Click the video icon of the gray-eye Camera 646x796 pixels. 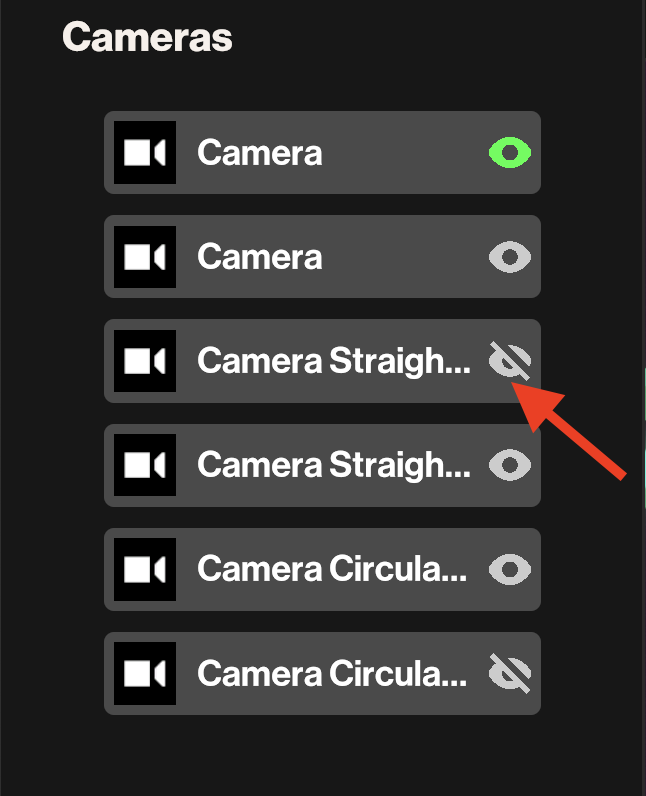[x=145, y=257]
